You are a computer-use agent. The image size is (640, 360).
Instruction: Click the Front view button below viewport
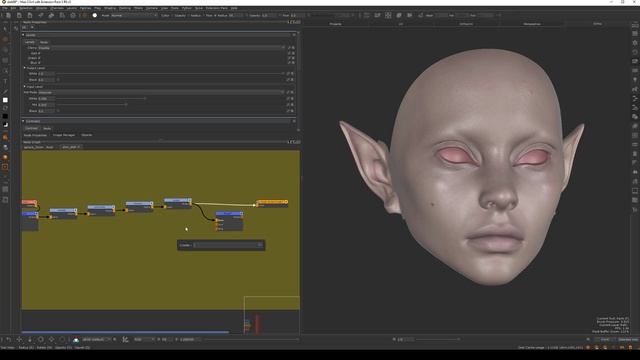605,340
